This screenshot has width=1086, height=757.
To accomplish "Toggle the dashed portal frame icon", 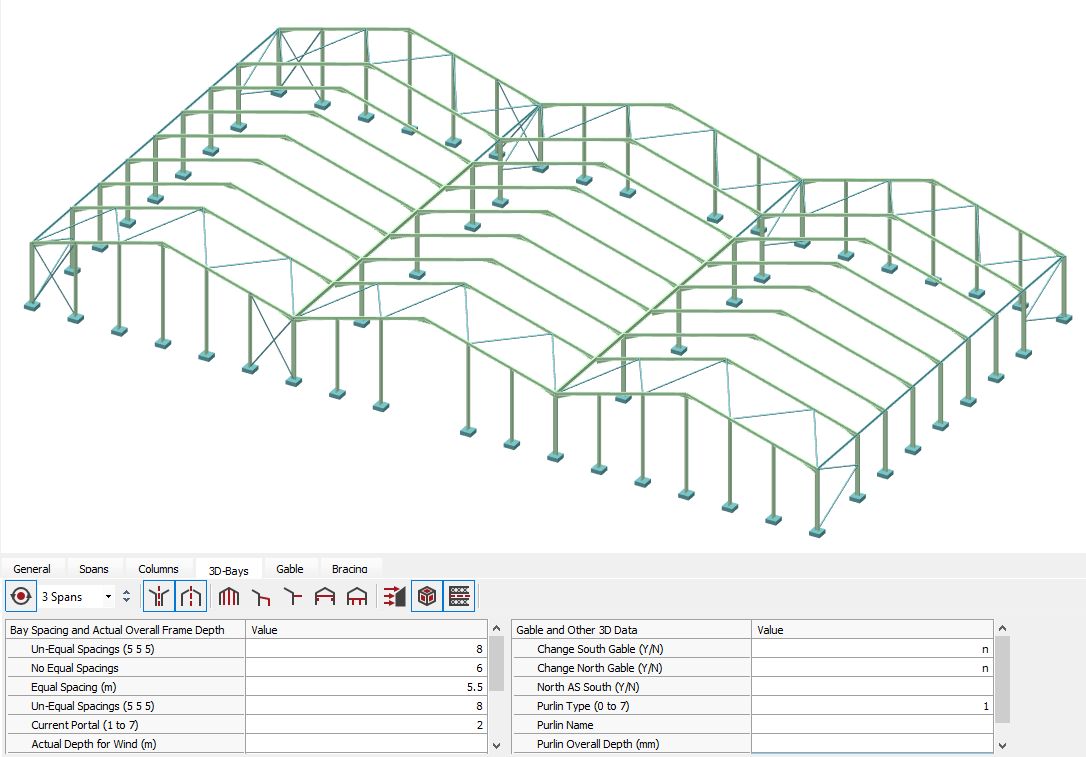I will 191,597.
